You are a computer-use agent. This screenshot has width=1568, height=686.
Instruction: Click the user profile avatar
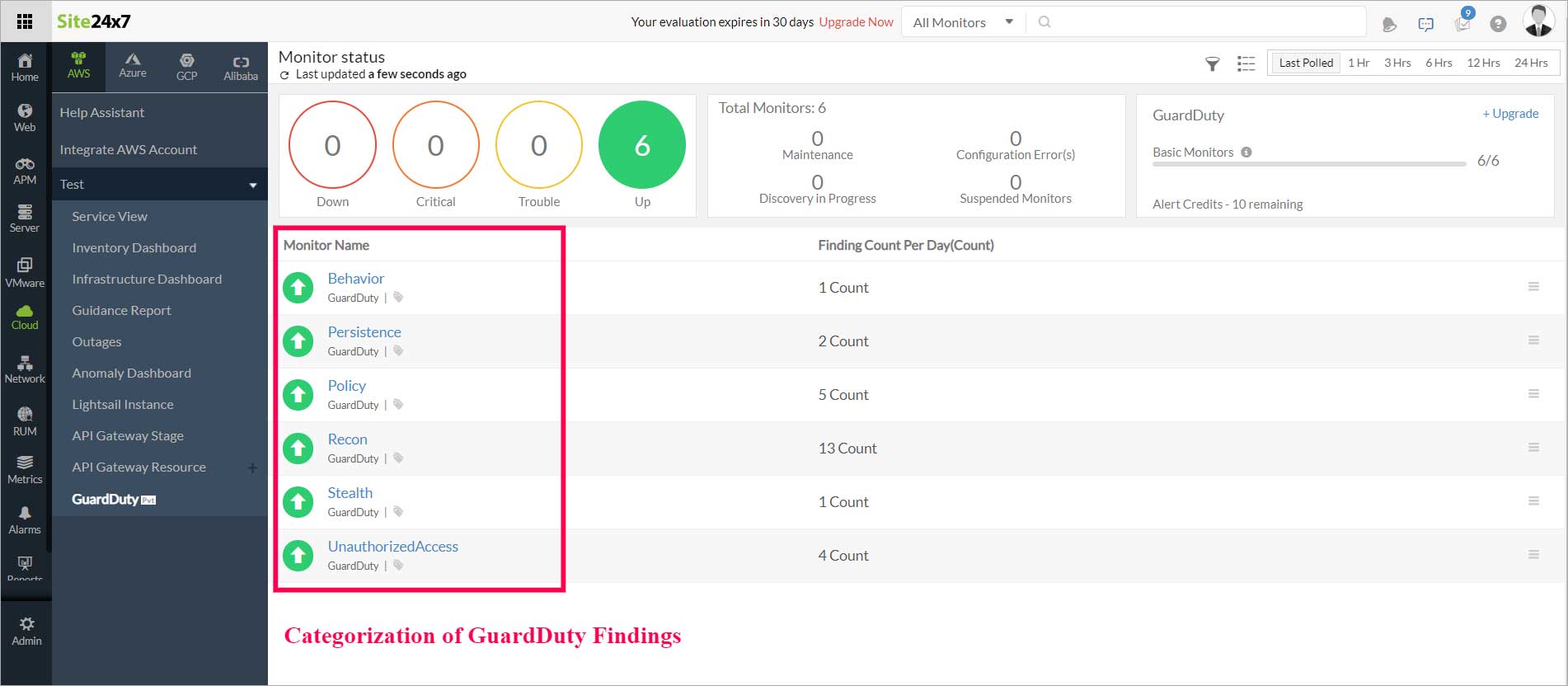pos(1537,21)
